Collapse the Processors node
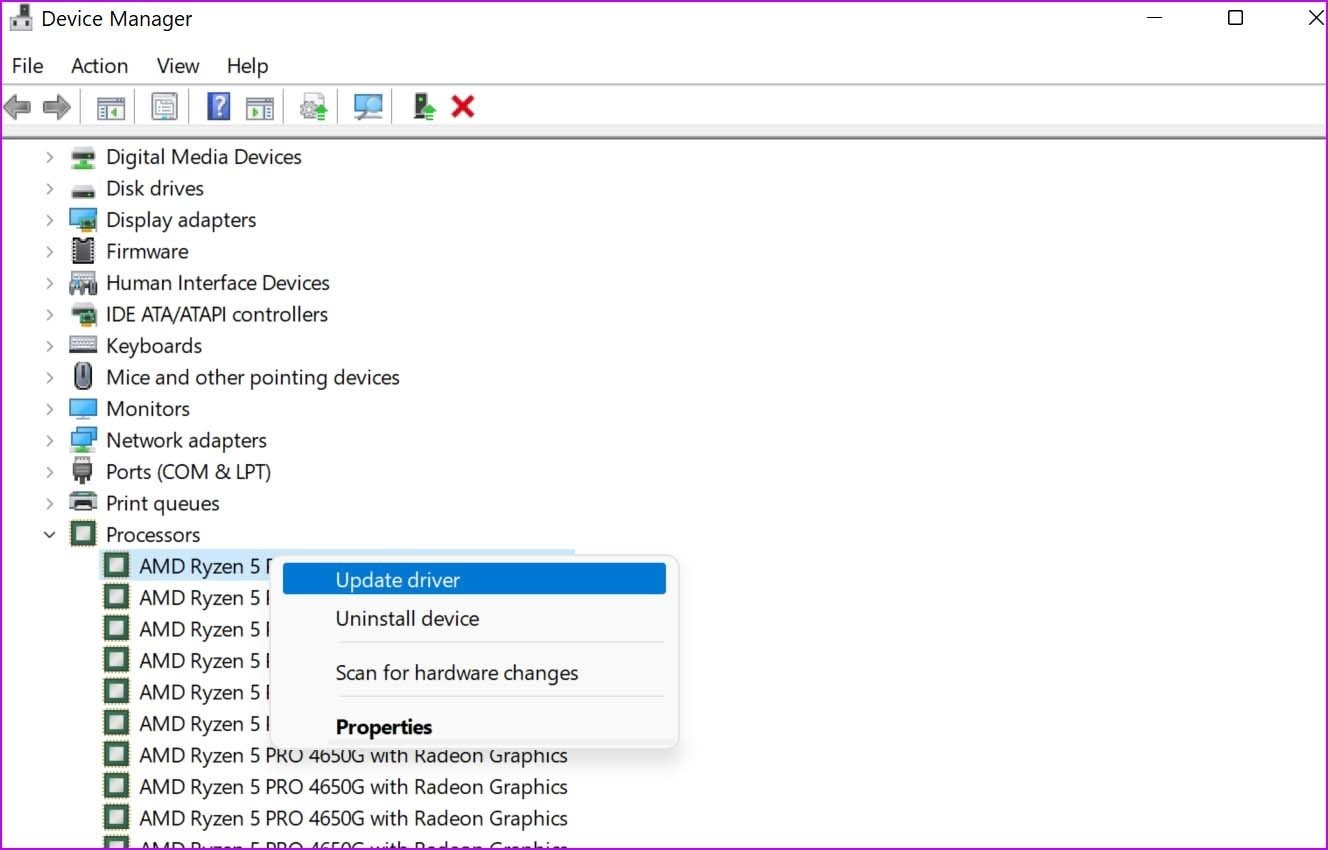Viewport: 1328px width, 850px height. (49, 534)
